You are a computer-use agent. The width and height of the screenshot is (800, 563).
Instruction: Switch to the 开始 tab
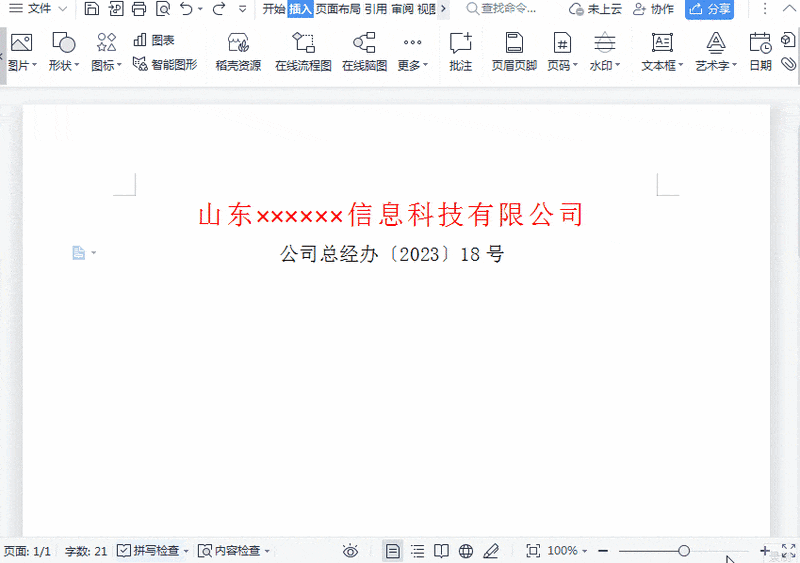click(x=274, y=9)
